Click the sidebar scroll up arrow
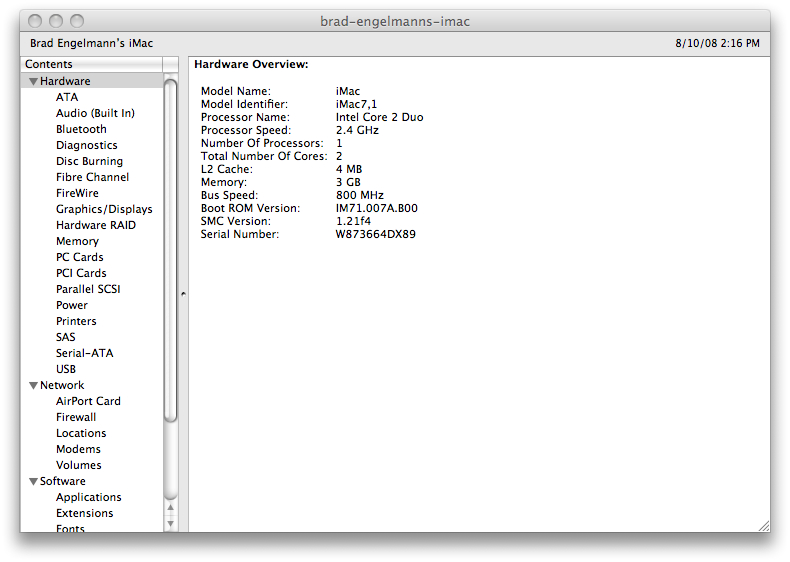Viewport: 790px width, 562px height. [x=171, y=508]
